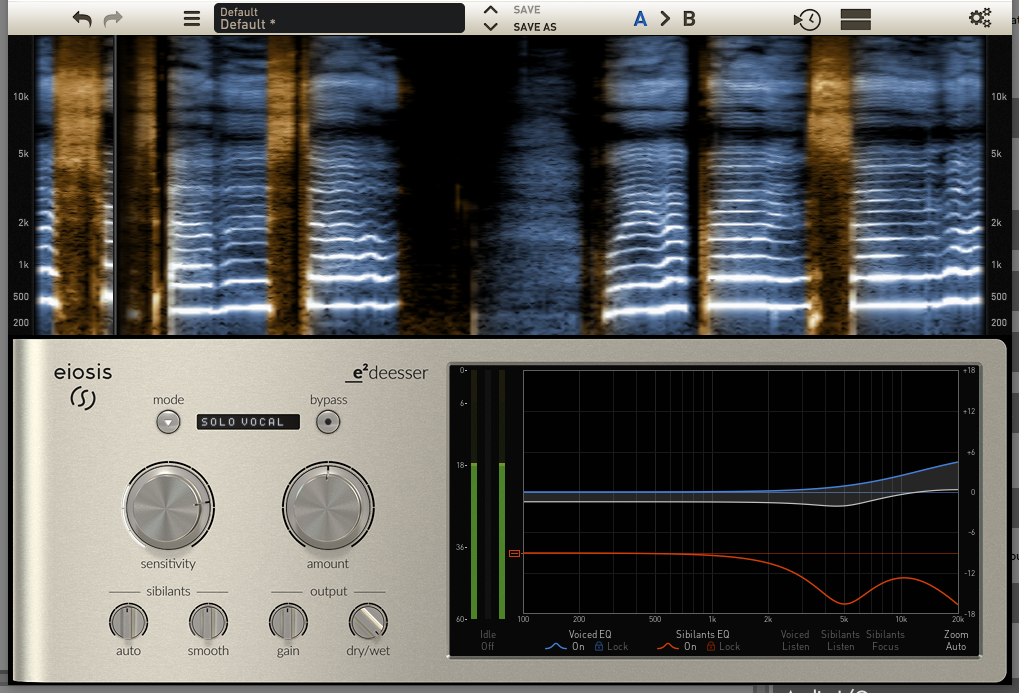
Task: Redo the change with the redo arrow
Action: [113, 19]
